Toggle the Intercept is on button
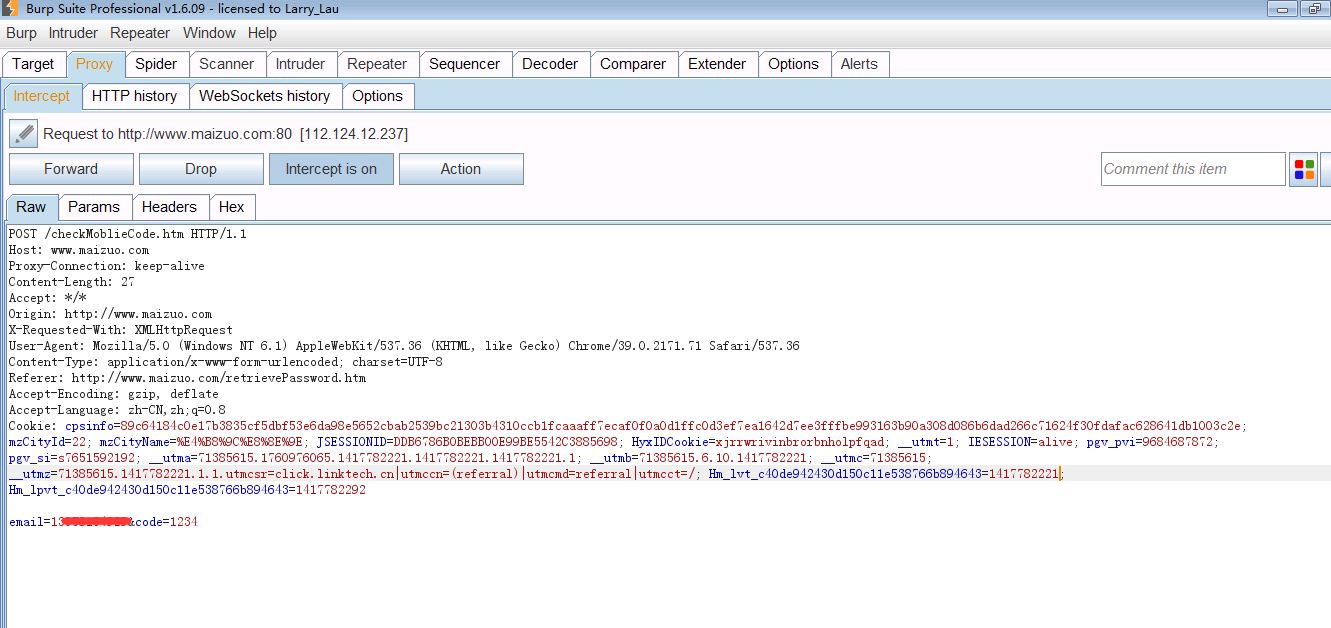The width and height of the screenshot is (1331, 628). tap(331, 169)
